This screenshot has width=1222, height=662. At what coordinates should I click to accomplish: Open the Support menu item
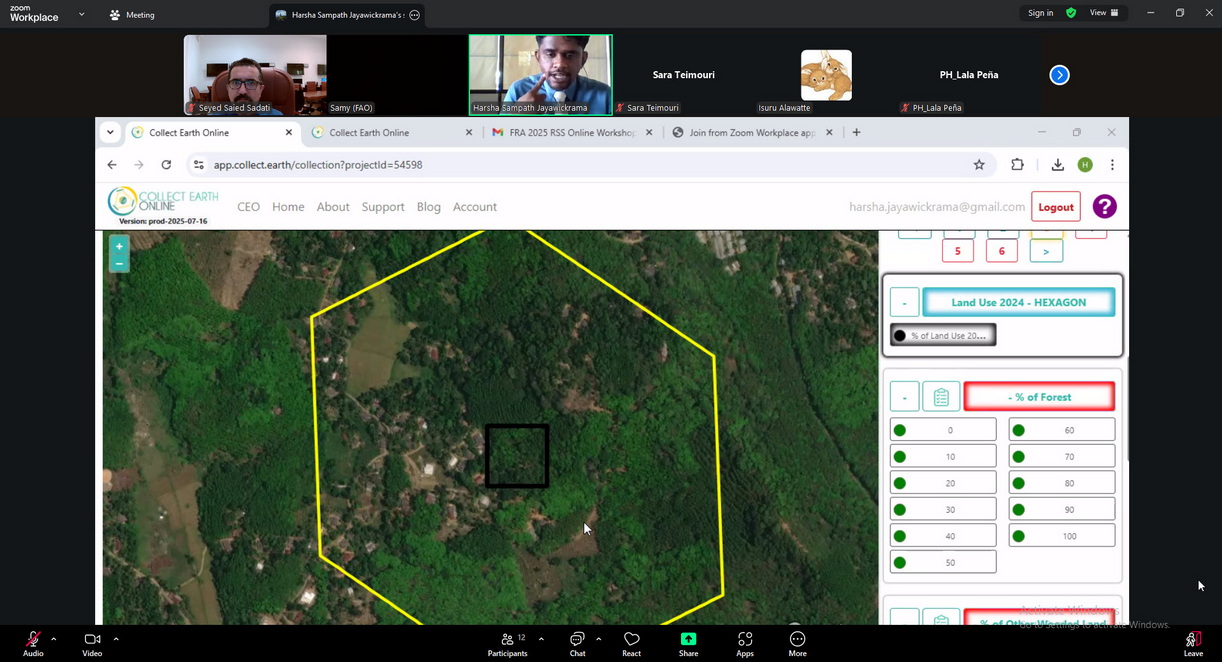pos(383,207)
